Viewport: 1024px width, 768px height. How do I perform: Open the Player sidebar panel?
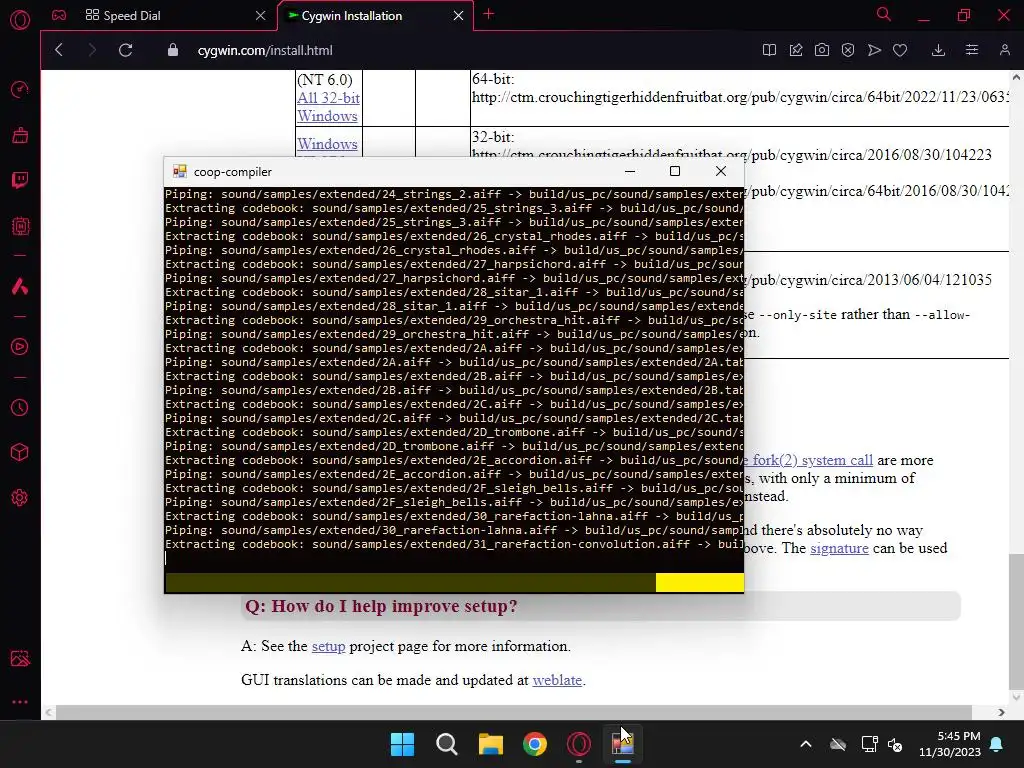pos(20,346)
